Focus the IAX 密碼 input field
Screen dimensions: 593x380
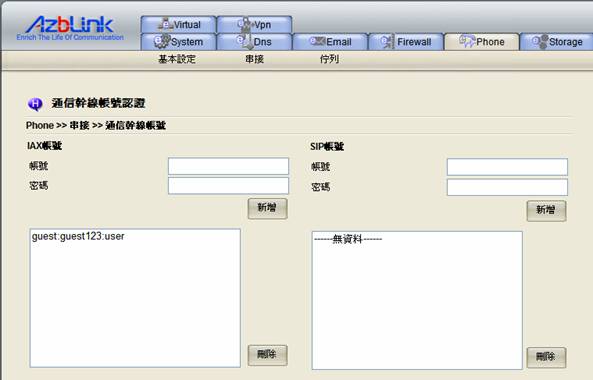(228, 186)
